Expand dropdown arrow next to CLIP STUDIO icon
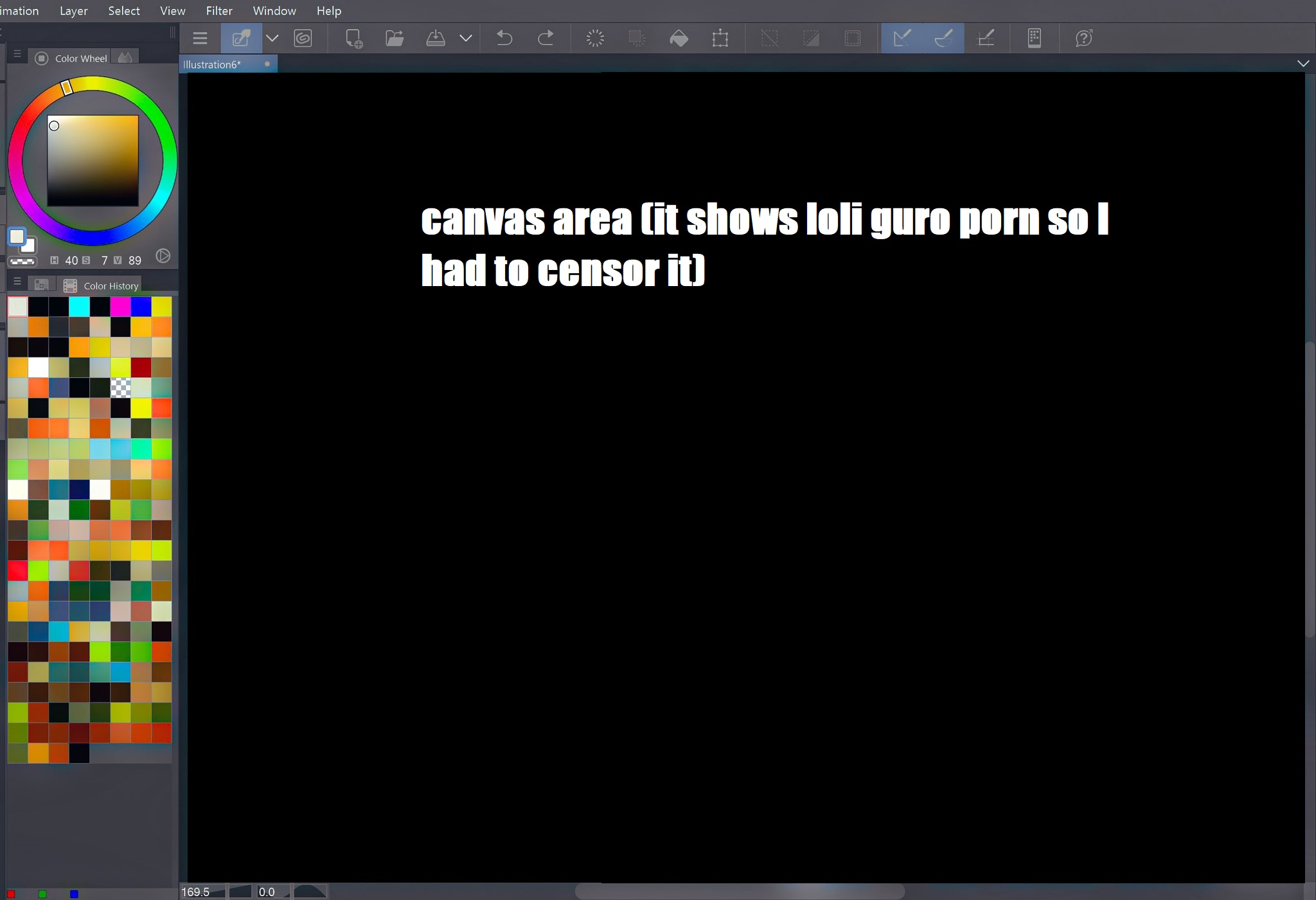The height and width of the screenshot is (900, 1316). point(272,39)
